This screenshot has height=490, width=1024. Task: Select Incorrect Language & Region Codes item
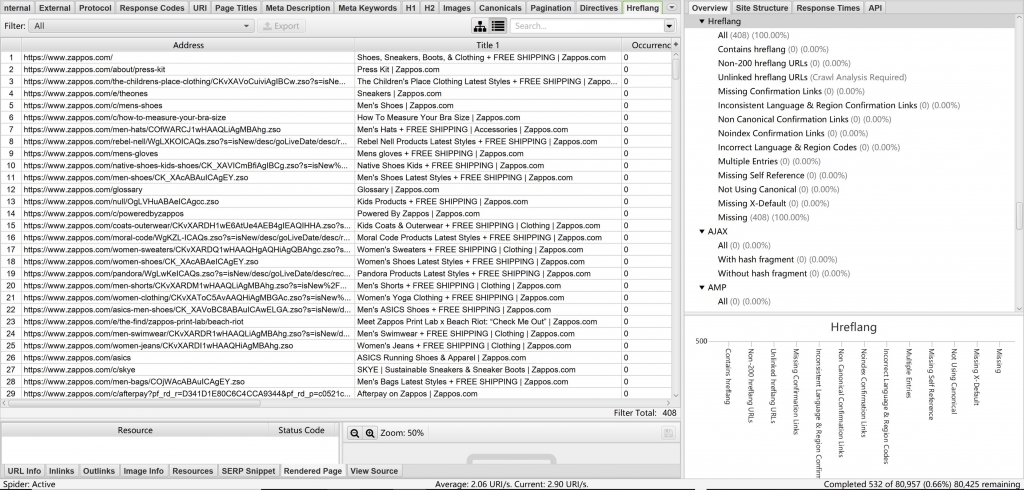tap(808, 148)
